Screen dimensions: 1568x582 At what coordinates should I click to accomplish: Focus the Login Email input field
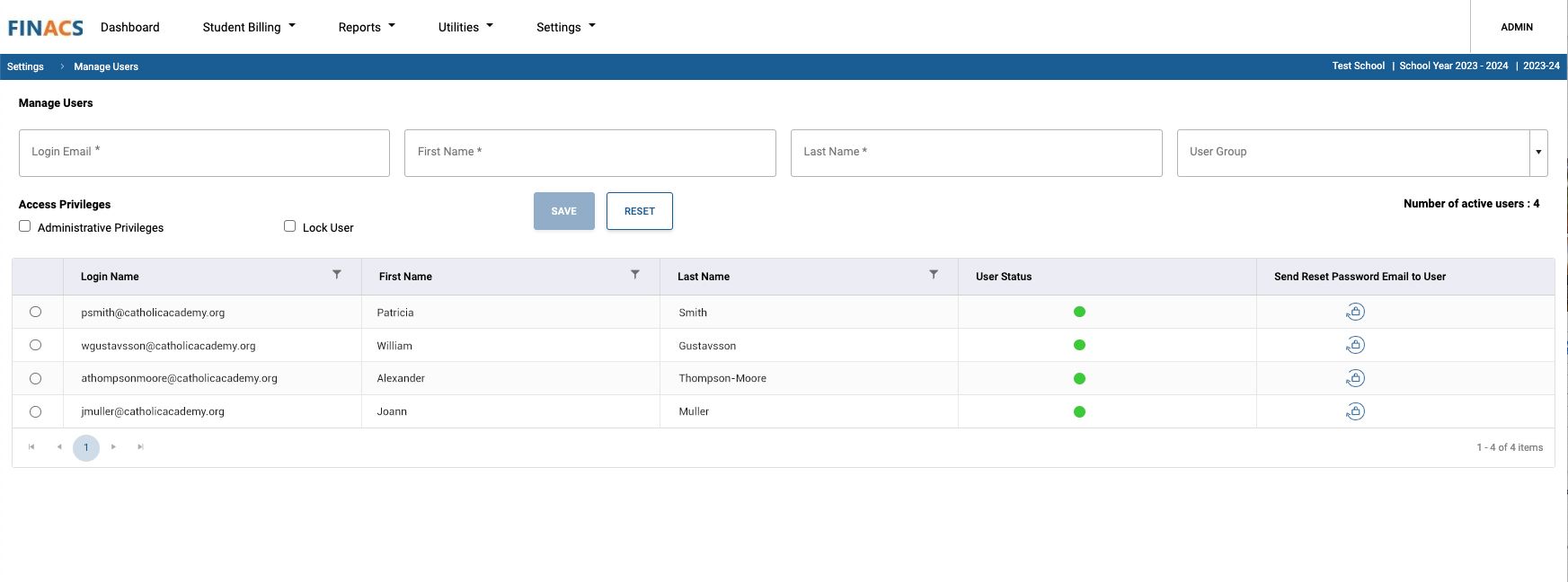[x=204, y=153]
